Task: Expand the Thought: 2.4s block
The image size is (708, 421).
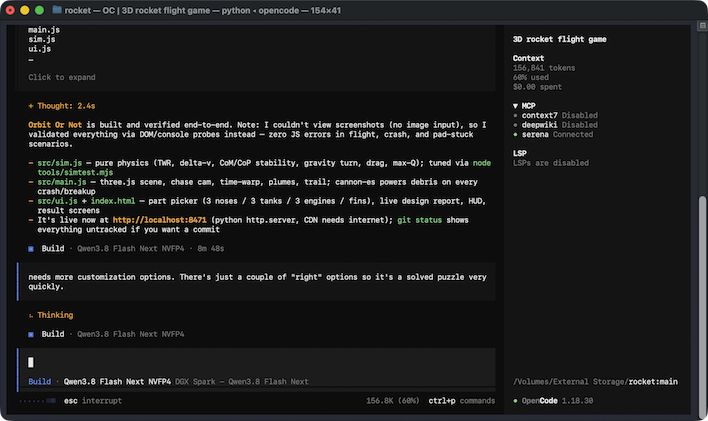Action: (x=61, y=106)
